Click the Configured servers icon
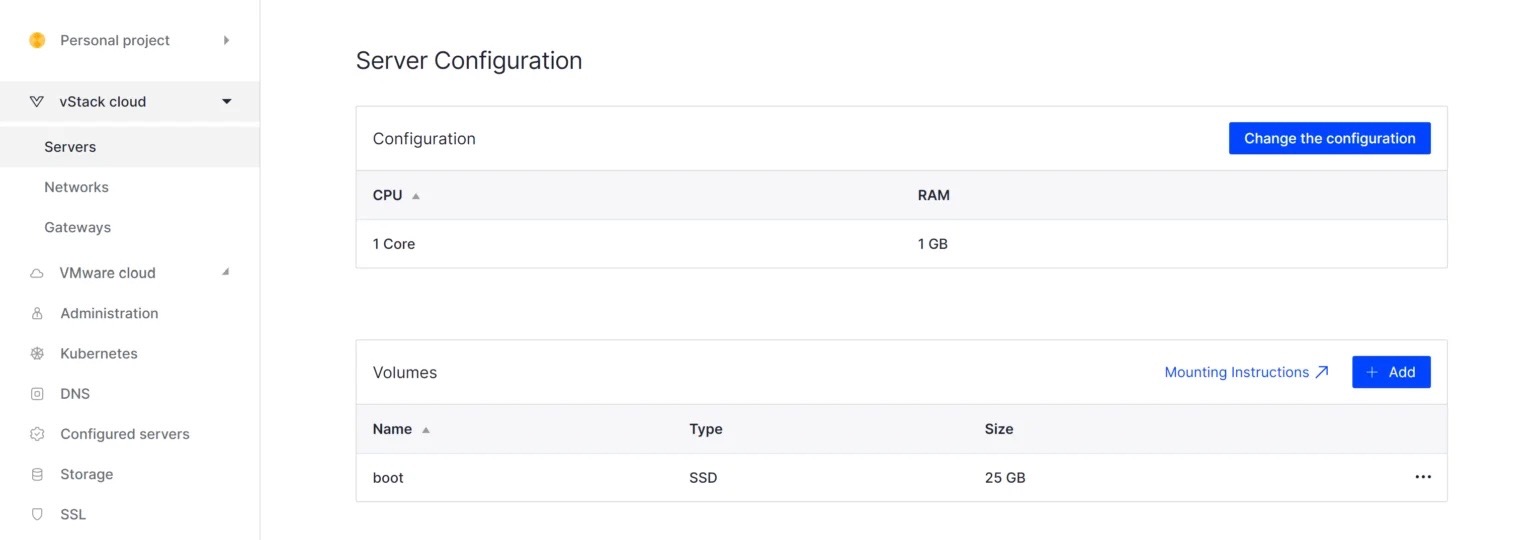The height and width of the screenshot is (540, 1525). 37,434
